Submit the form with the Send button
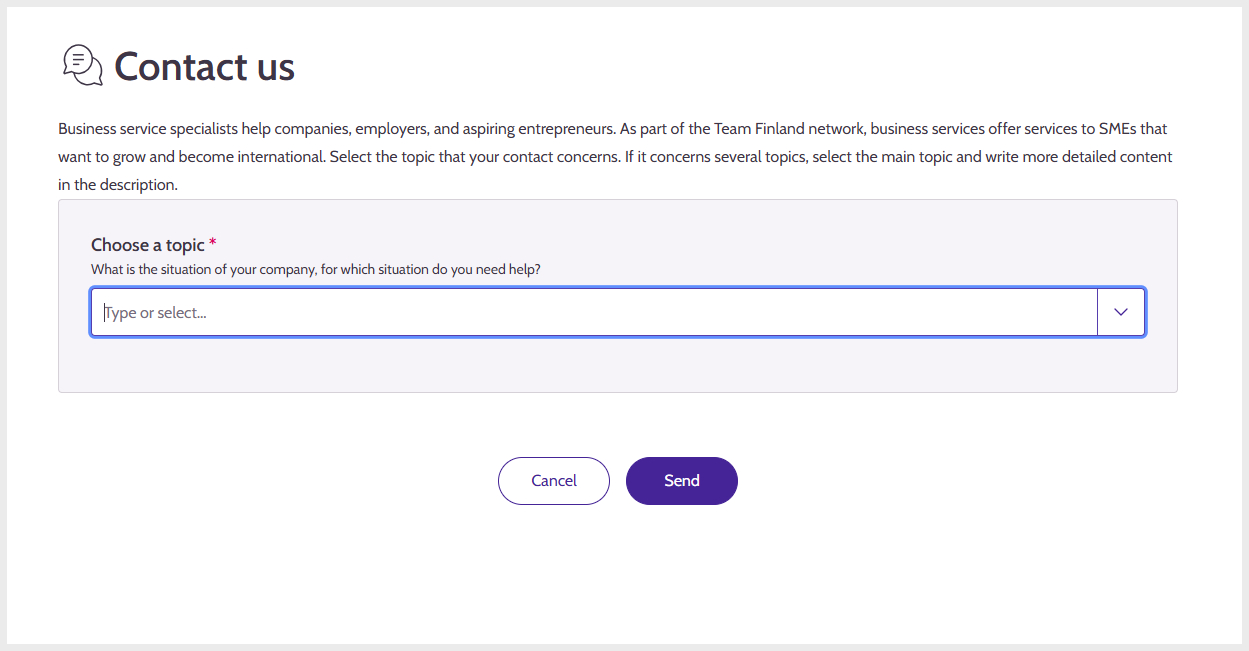Viewport: 1249px width, 651px height. tap(682, 481)
